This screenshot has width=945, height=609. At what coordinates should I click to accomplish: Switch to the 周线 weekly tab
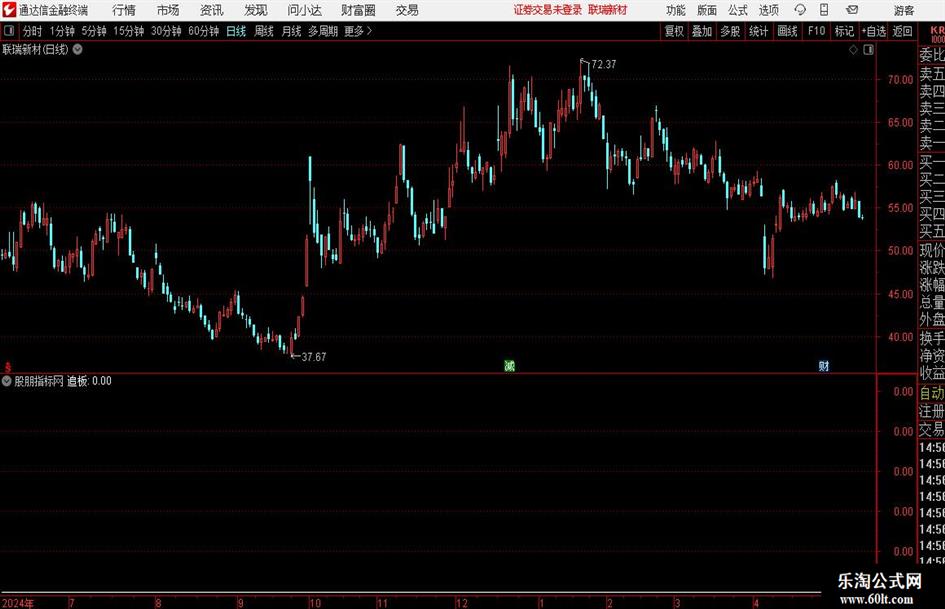click(264, 31)
